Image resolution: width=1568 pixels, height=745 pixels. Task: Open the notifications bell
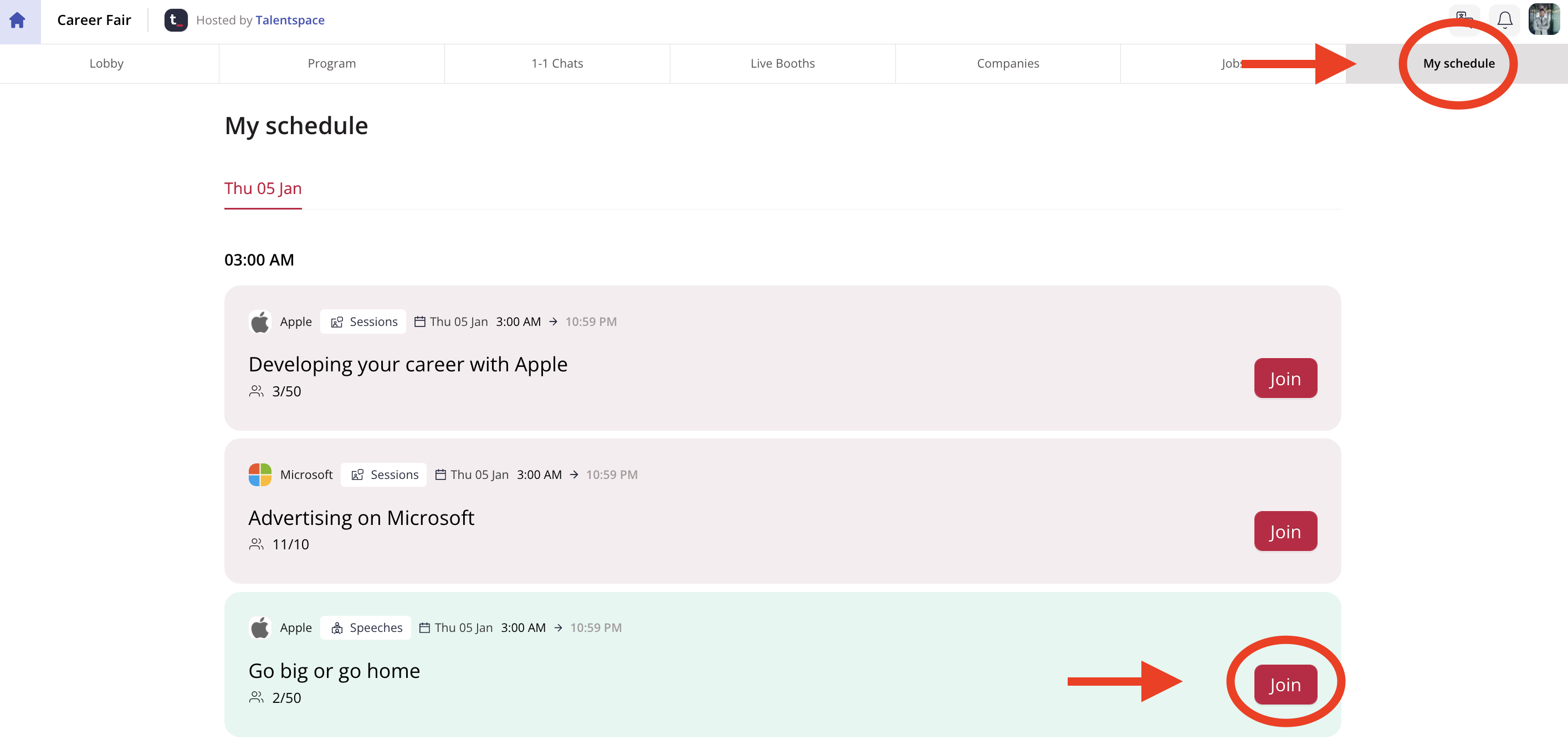click(1505, 20)
